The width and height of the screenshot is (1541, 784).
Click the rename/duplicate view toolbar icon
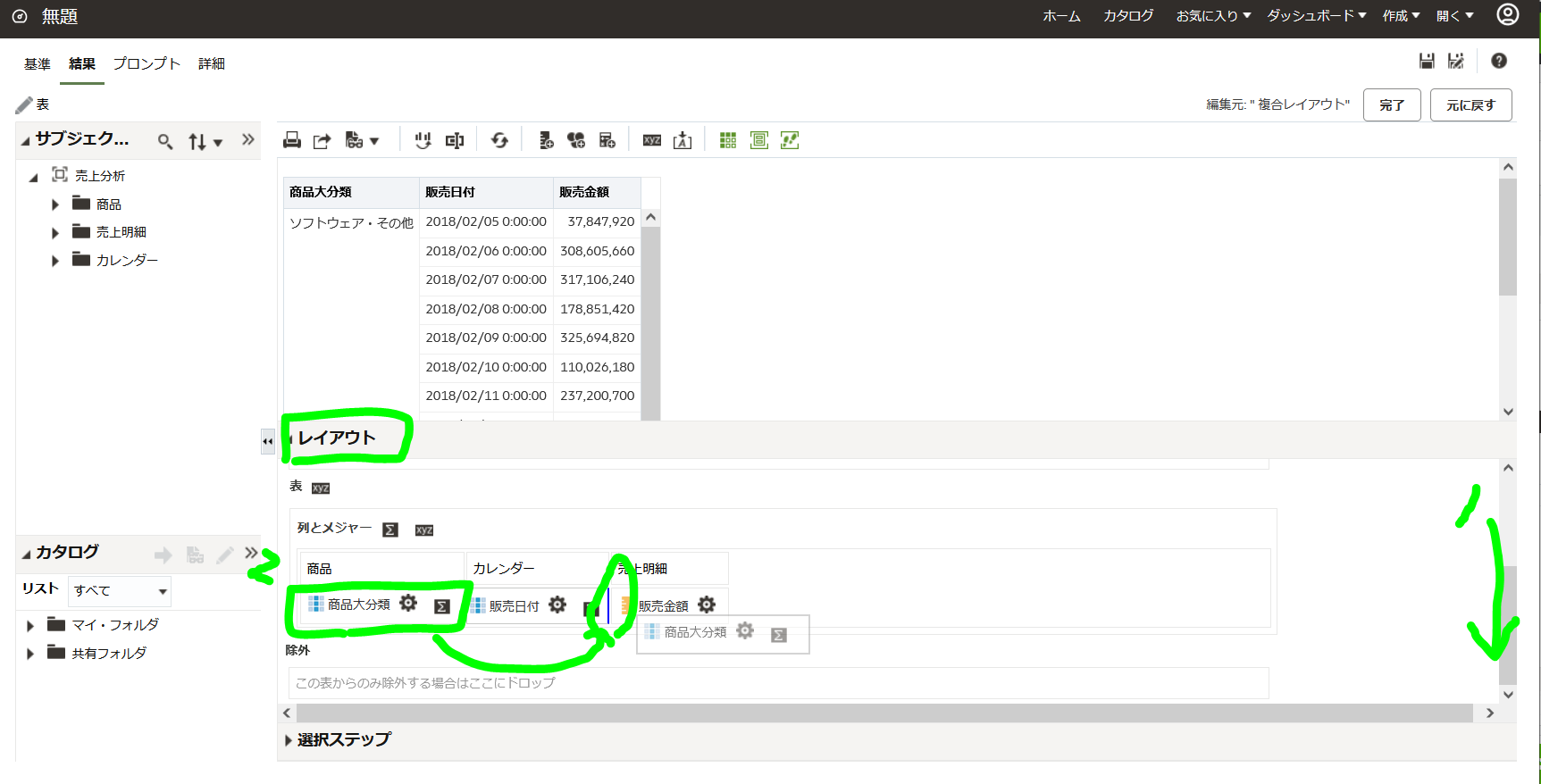[x=455, y=140]
